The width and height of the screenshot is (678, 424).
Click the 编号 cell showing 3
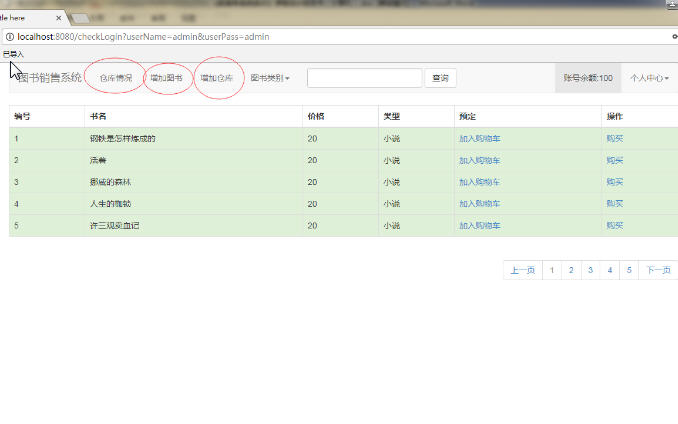tap(47, 182)
